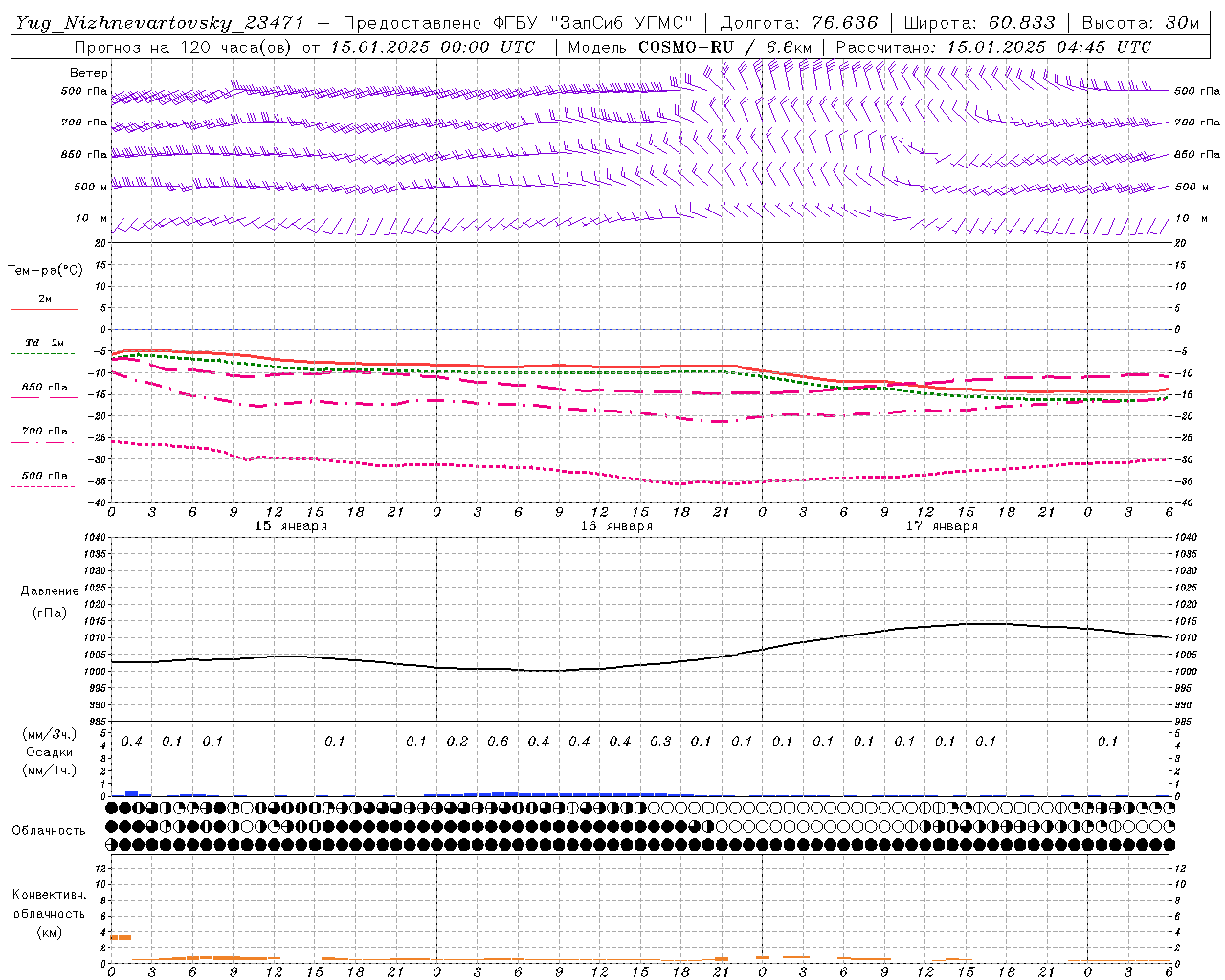Click the 500 гПа temperature legend label
The image size is (1225, 980).
click(44, 476)
